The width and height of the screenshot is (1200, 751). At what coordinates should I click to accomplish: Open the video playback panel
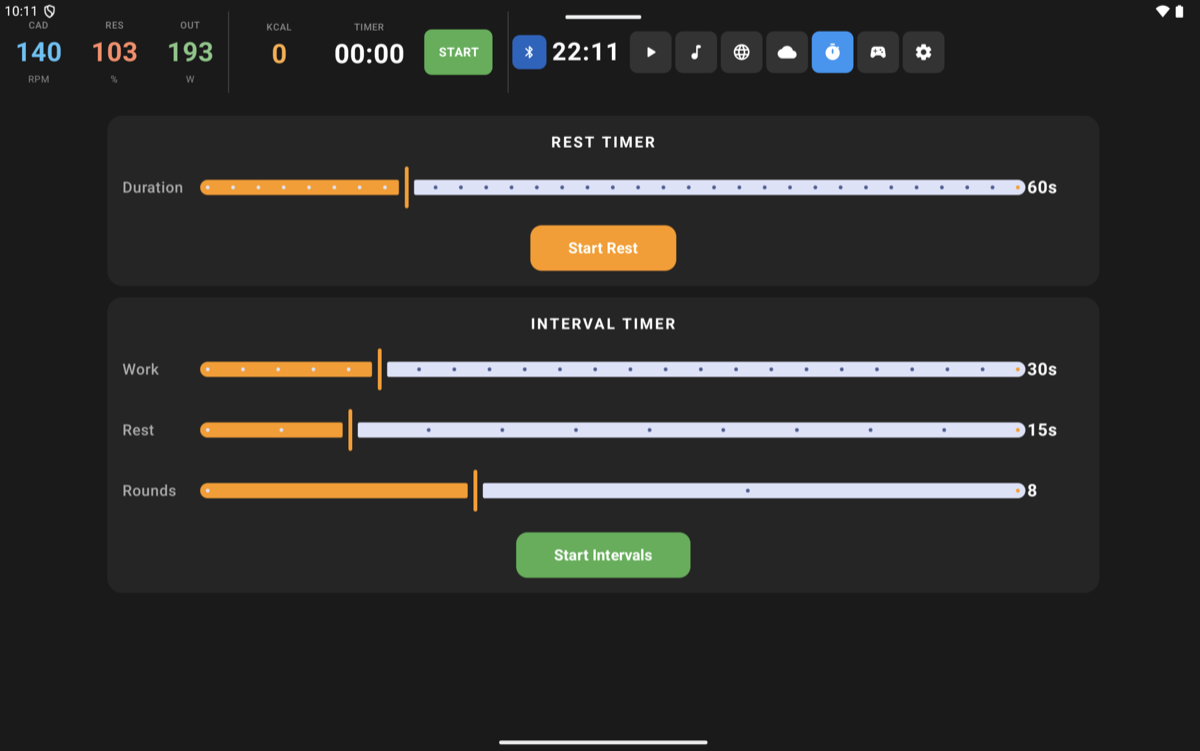[650, 52]
